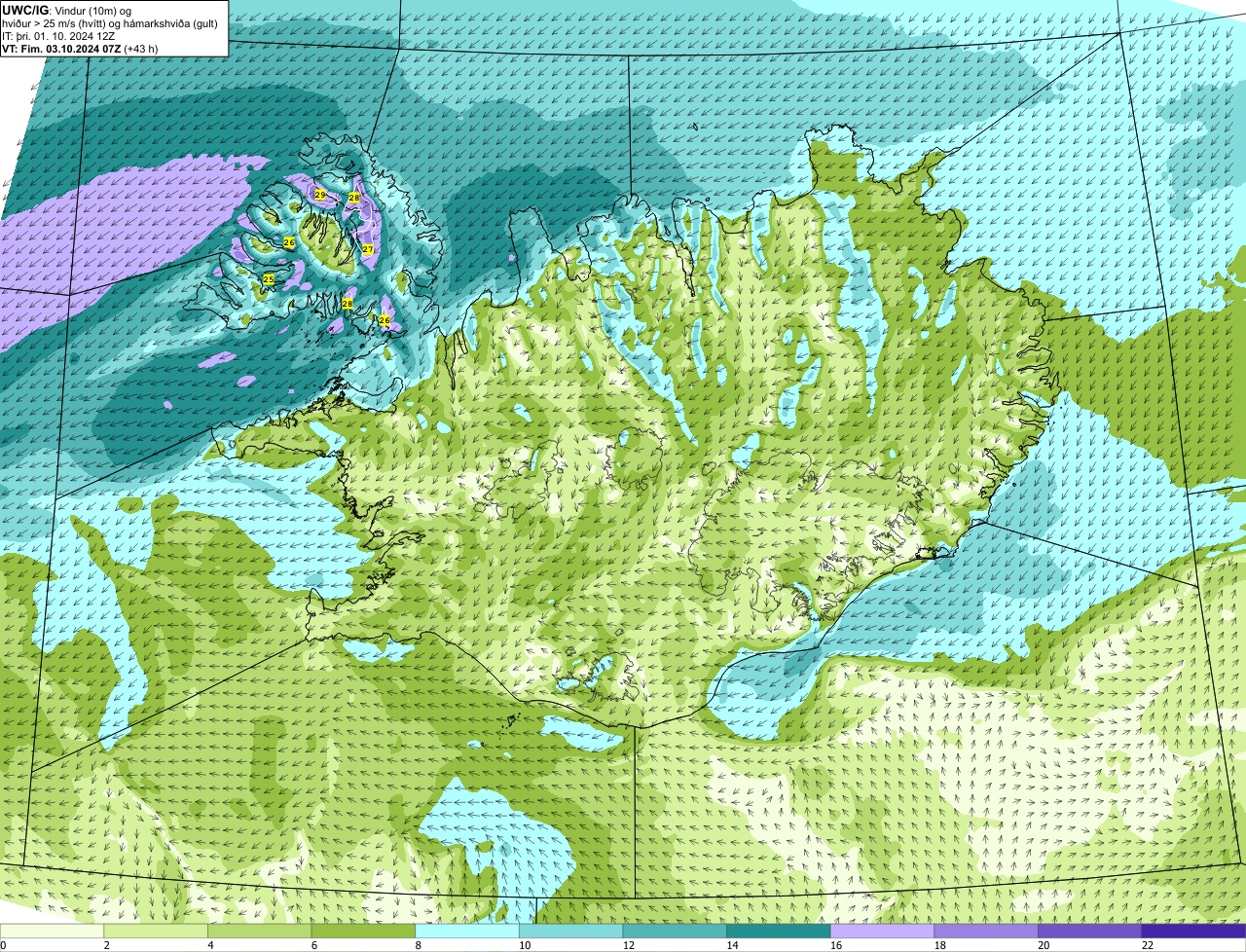The height and width of the screenshot is (952, 1246).
Task: Pick the 16–18 m/s light lavender legend swatch
Action: [883, 931]
